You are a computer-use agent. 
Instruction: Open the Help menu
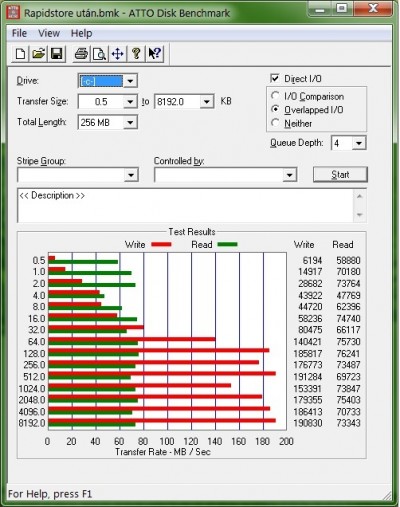pos(82,33)
